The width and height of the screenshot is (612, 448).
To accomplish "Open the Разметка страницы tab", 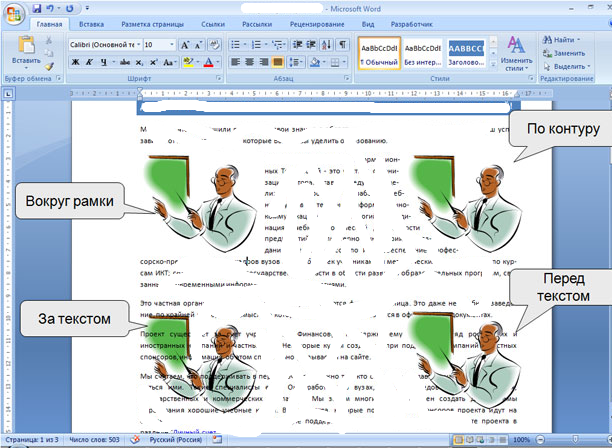I will click(152, 24).
